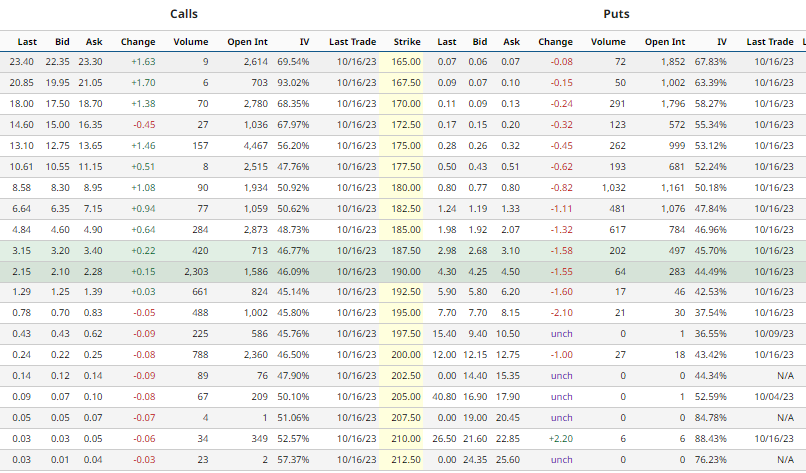Click put IV 84.78%

tap(710, 419)
